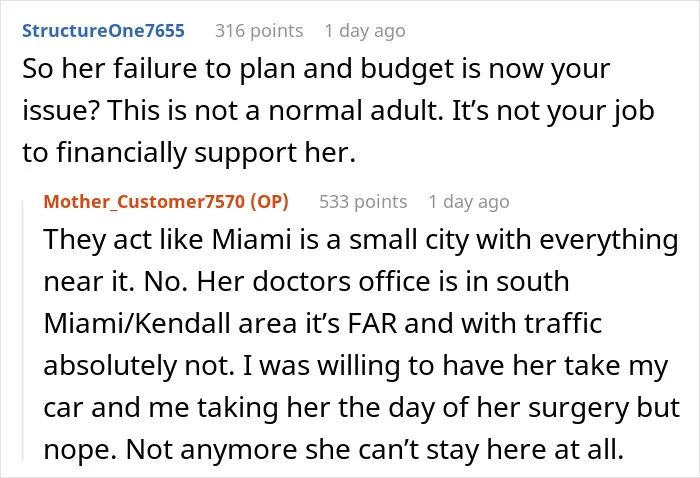Click the line starting 'near it. No.'
Image resolution: width=700 pixels, height=478 pixels.
tap(306, 282)
